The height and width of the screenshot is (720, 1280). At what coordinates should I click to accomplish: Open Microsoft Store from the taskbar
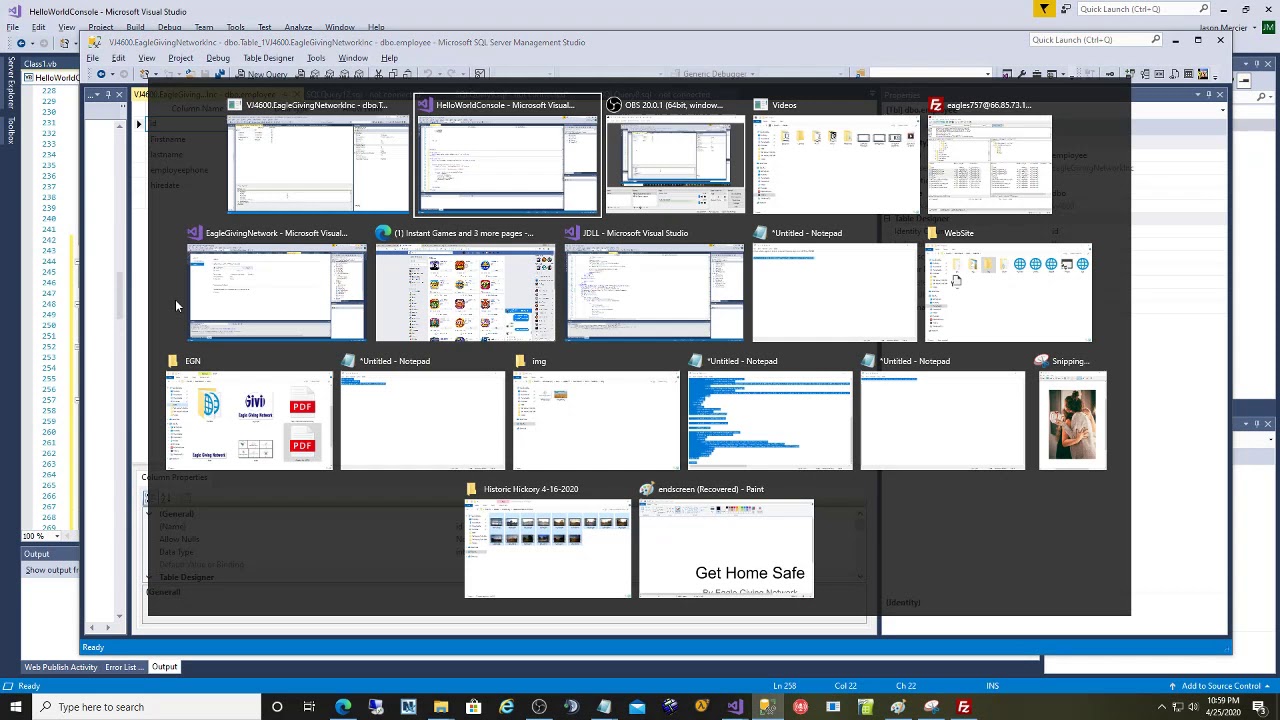(474, 707)
